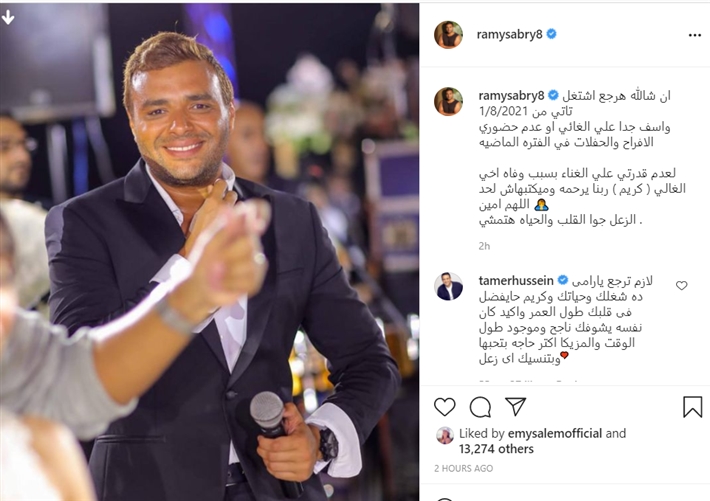Click the ramysabry8 username in the caption
This screenshot has height=501, width=710.
click(x=511, y=96)
